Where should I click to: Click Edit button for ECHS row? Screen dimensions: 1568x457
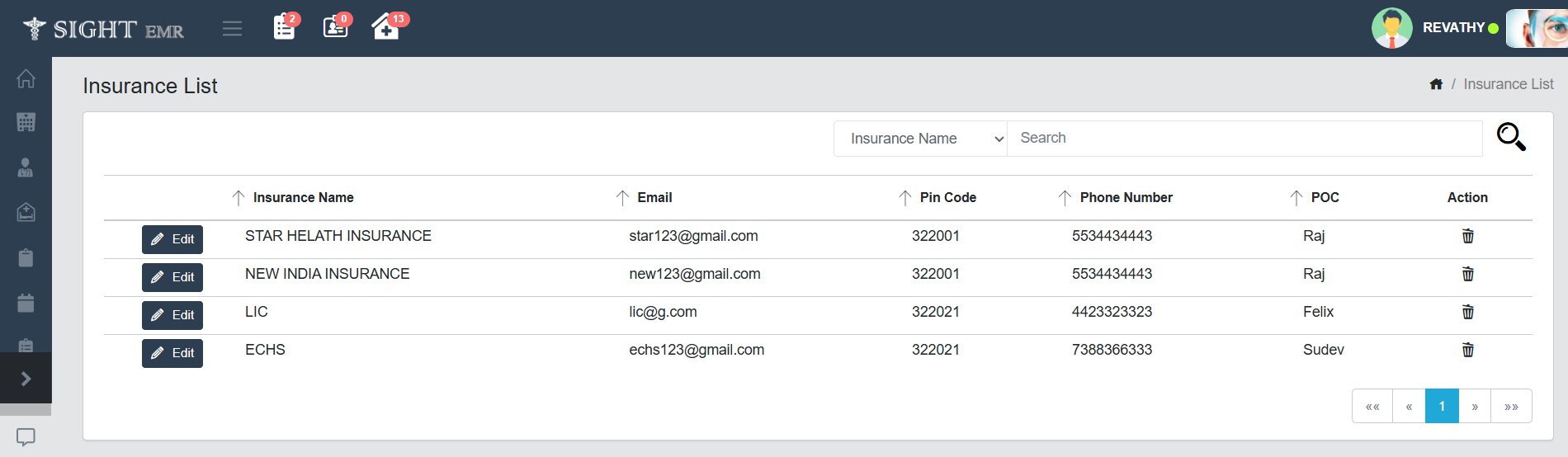click(172, 353)
